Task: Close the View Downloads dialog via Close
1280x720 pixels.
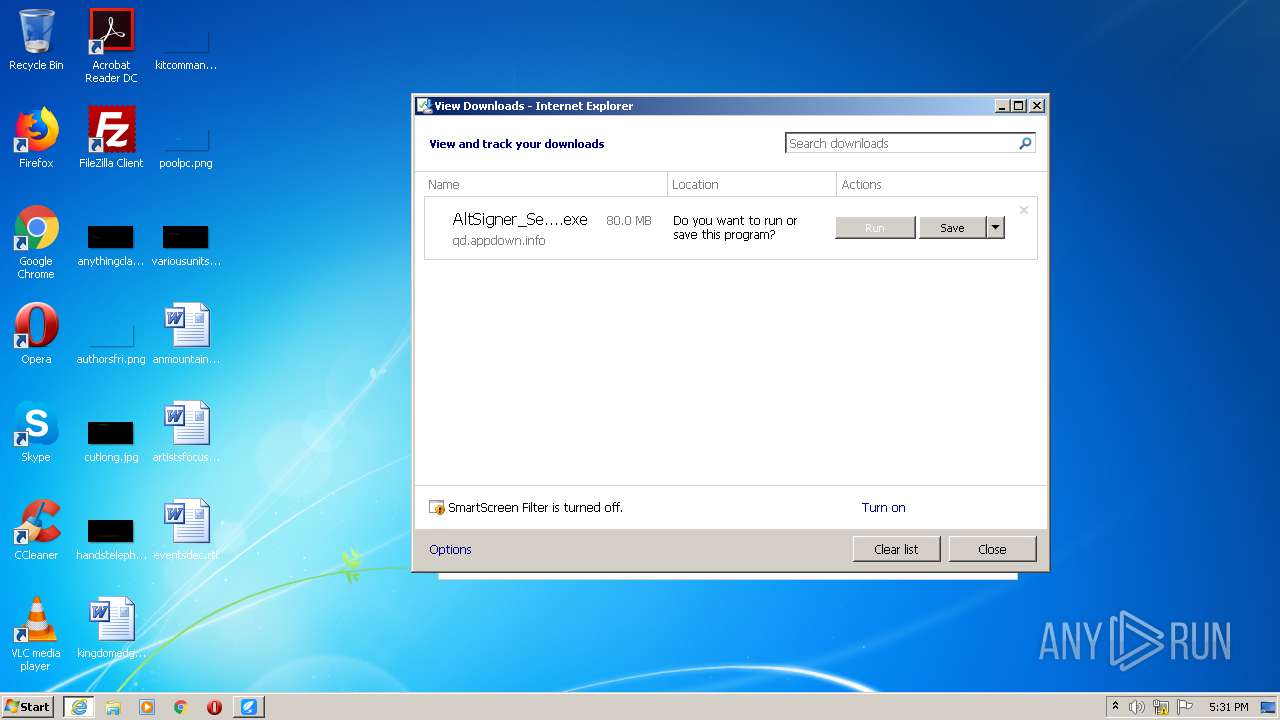Action: pos(992,549)
